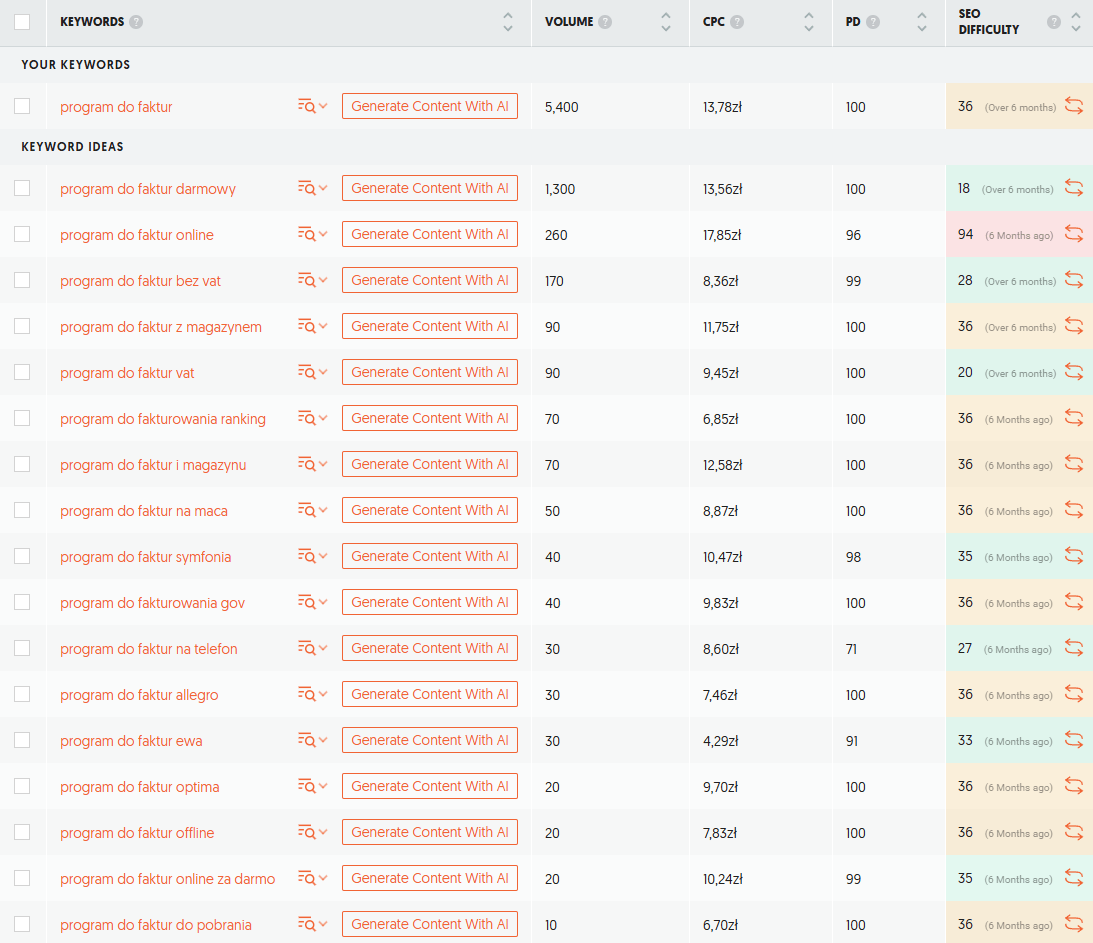Click the 5,400 volume value

pos(562,107)
